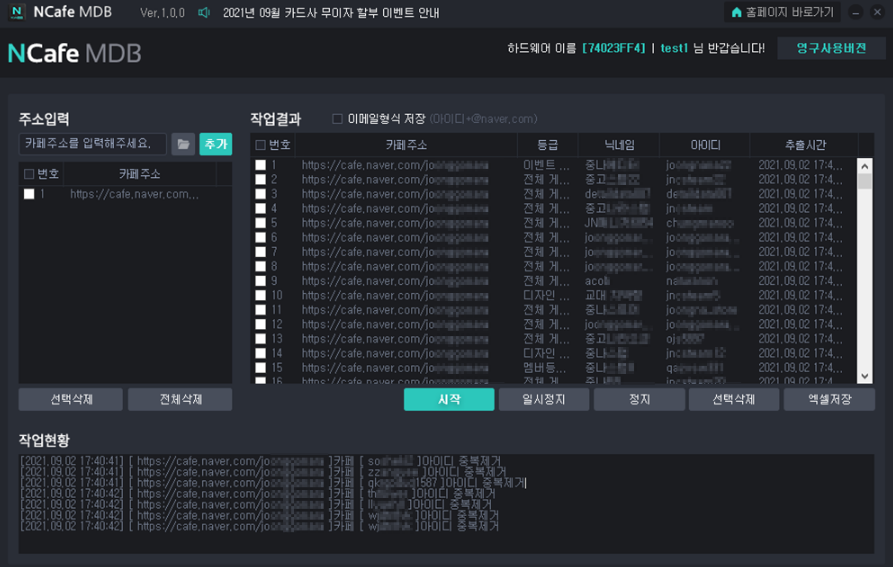Click 일시정지 pause button

point(544,400)
